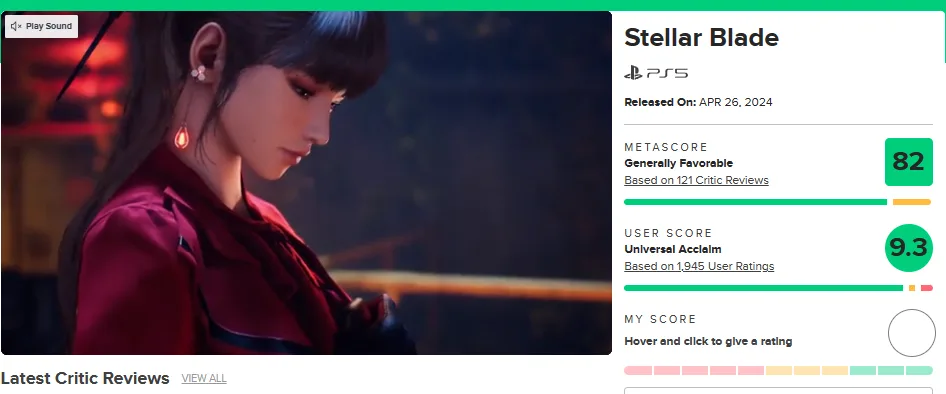View all latest critic reviews
The image size is (946, 394).
click(204, 378)
